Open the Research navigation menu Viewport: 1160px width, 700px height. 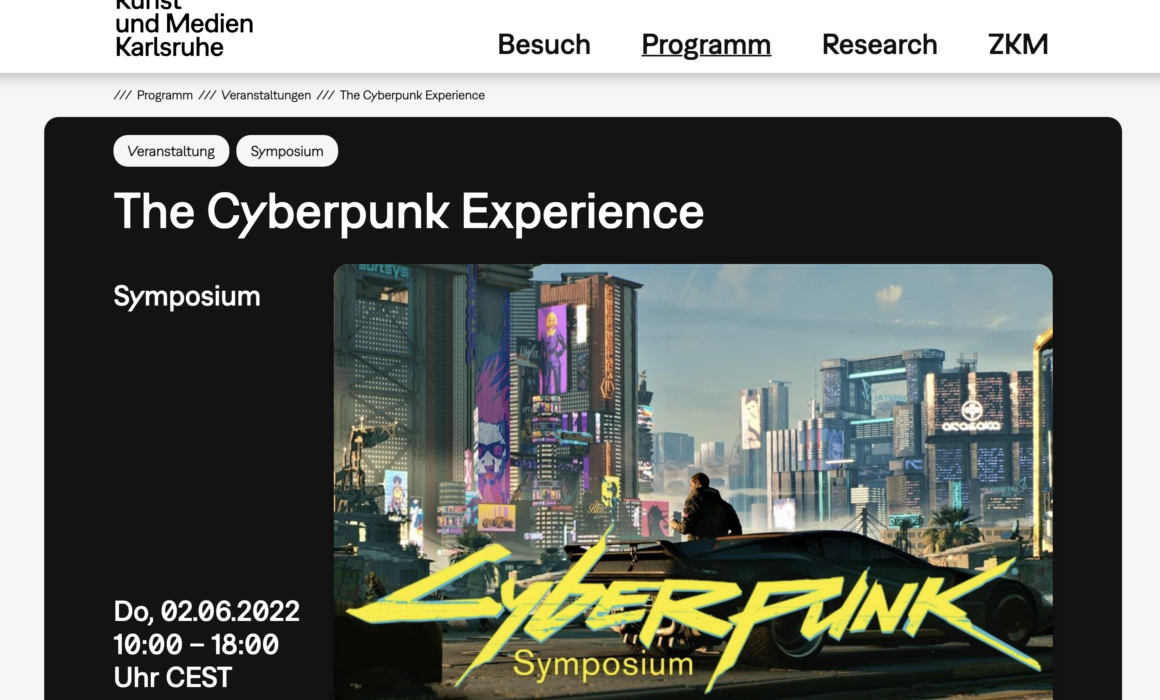[x=880, y=44]
